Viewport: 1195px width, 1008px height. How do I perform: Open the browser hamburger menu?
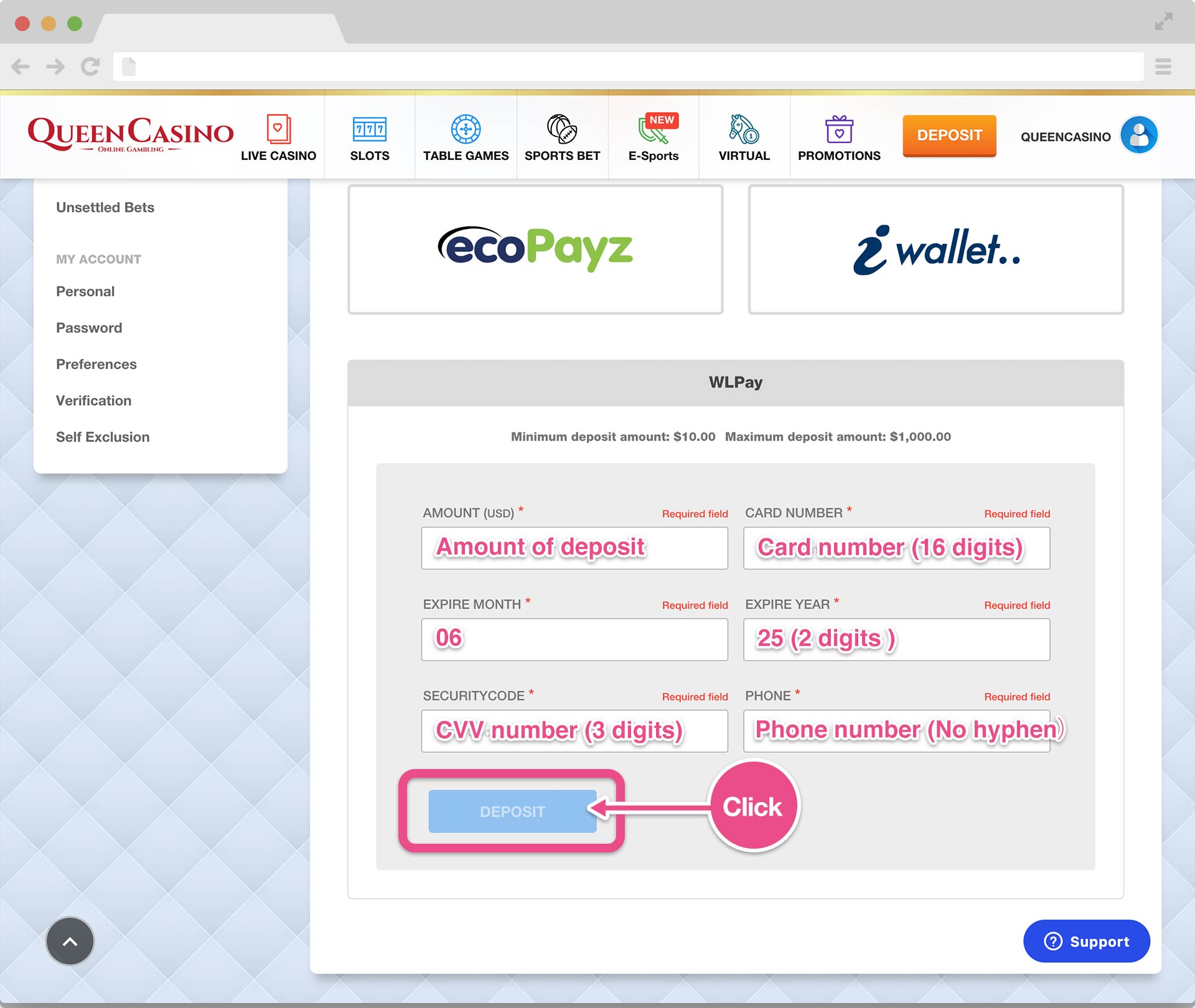[x=1163, y=67]
